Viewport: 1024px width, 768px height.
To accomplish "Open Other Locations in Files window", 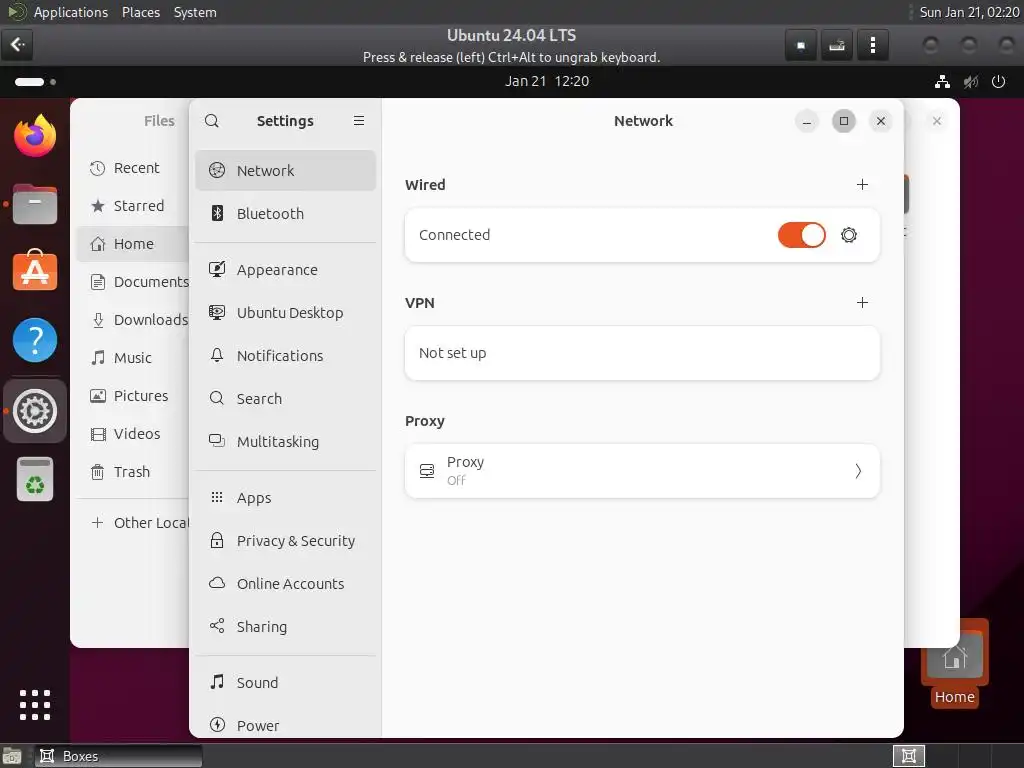I will [x=133, y=523].
